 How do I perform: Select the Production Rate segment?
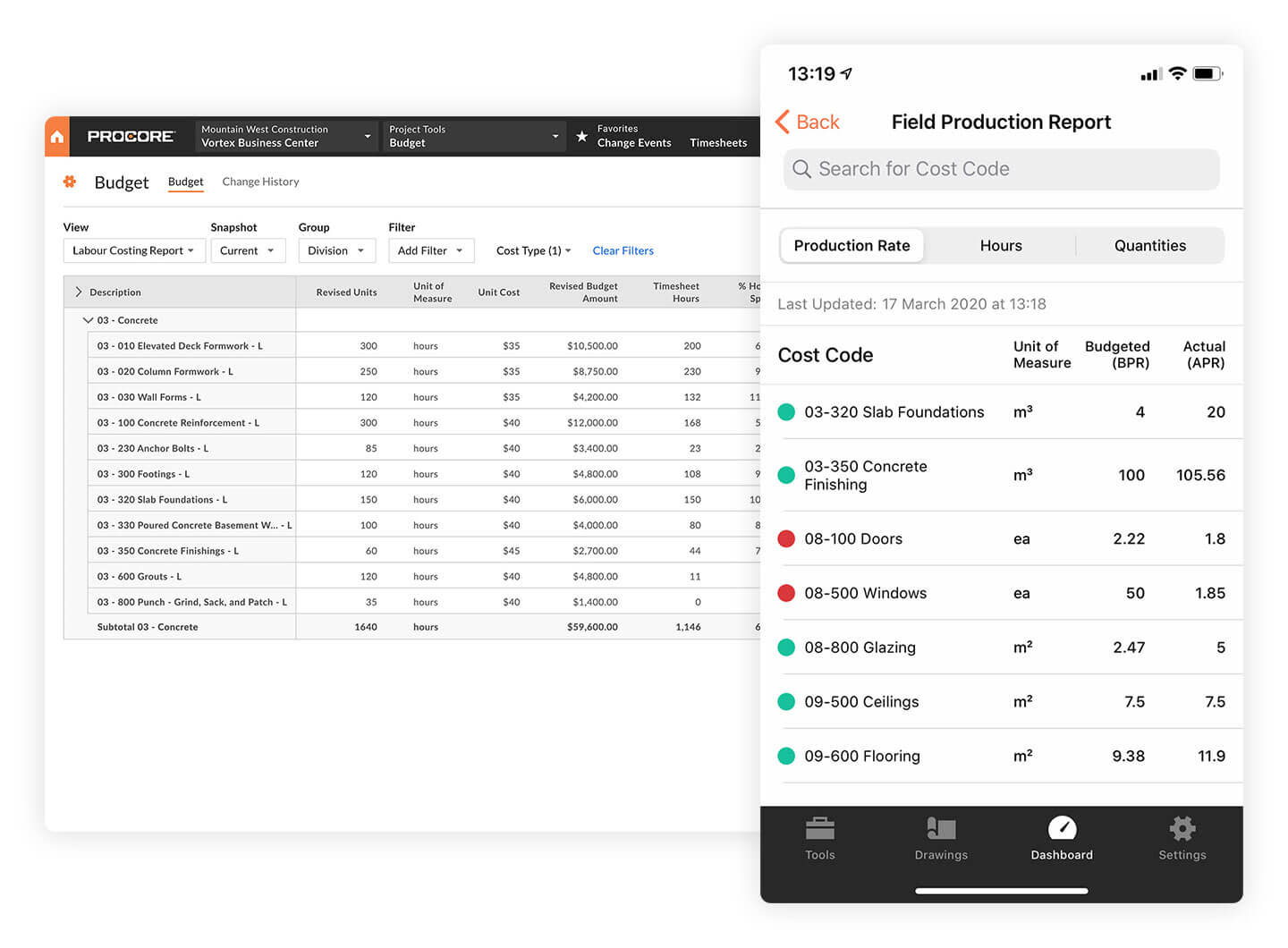click(852, 246)
